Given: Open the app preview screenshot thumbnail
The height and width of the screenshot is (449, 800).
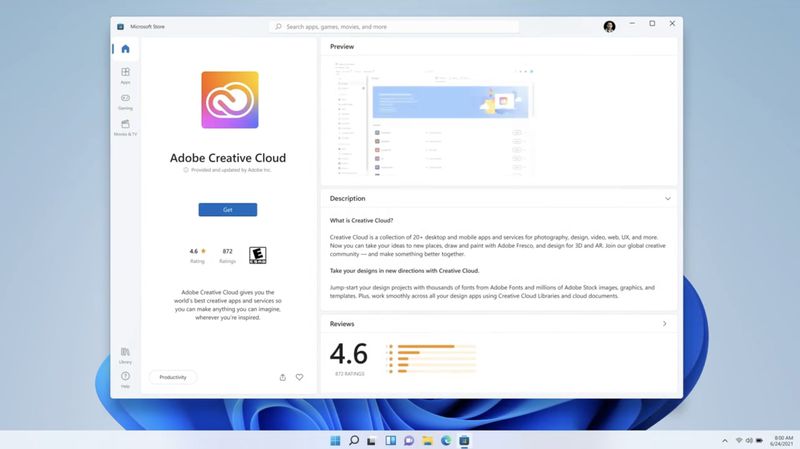Looking at the screenshot, I should 434,118.
